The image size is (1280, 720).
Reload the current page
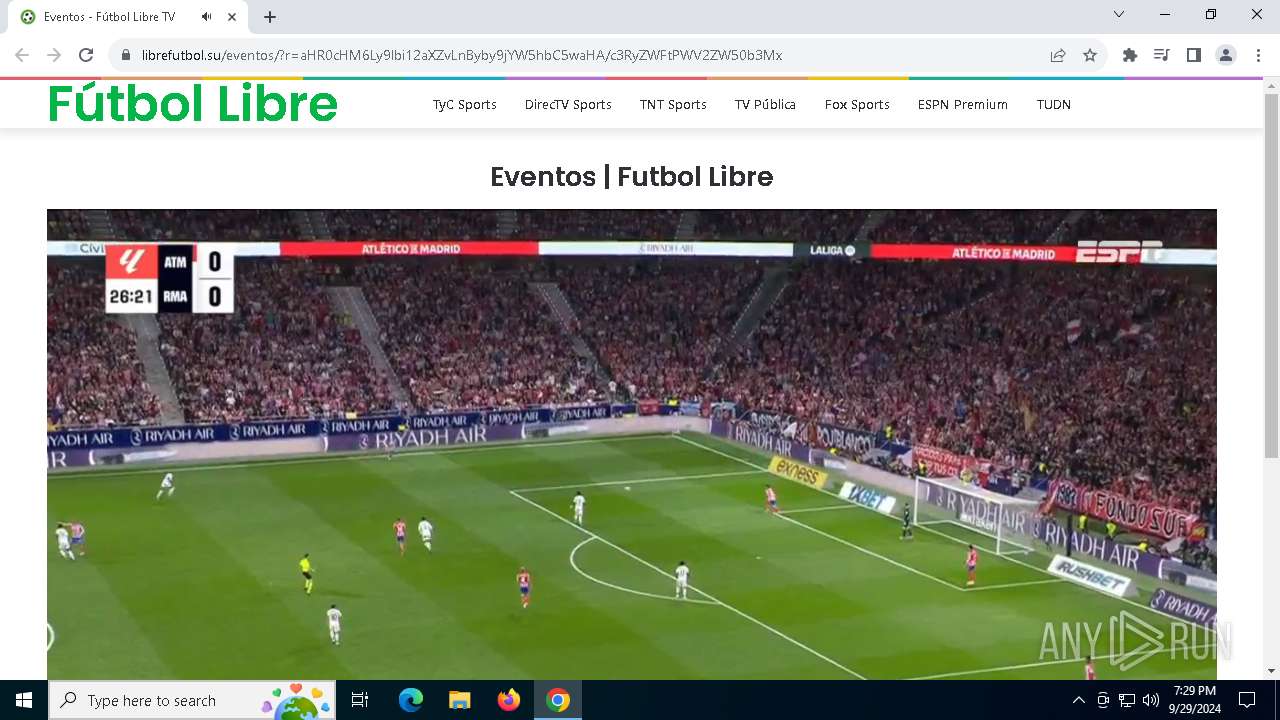pyautogui.click(x=86, y=55)
